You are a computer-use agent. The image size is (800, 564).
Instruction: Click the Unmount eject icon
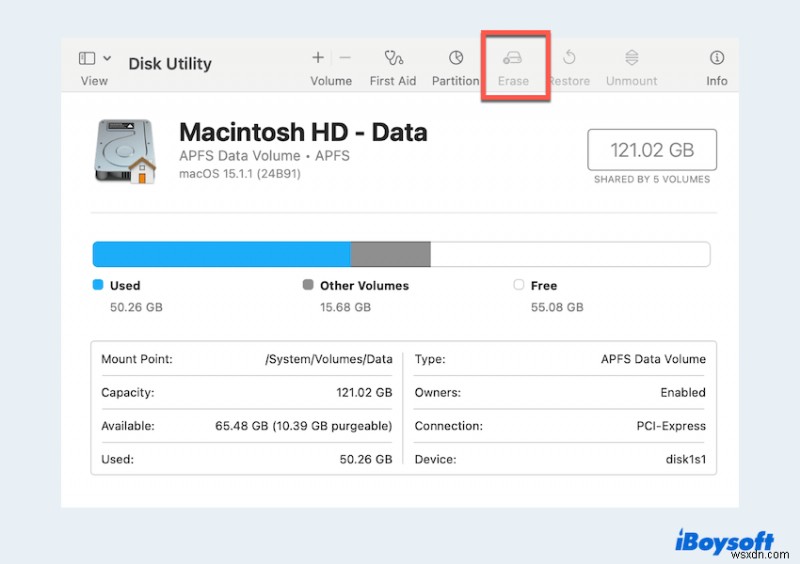[x=632, y=58]
